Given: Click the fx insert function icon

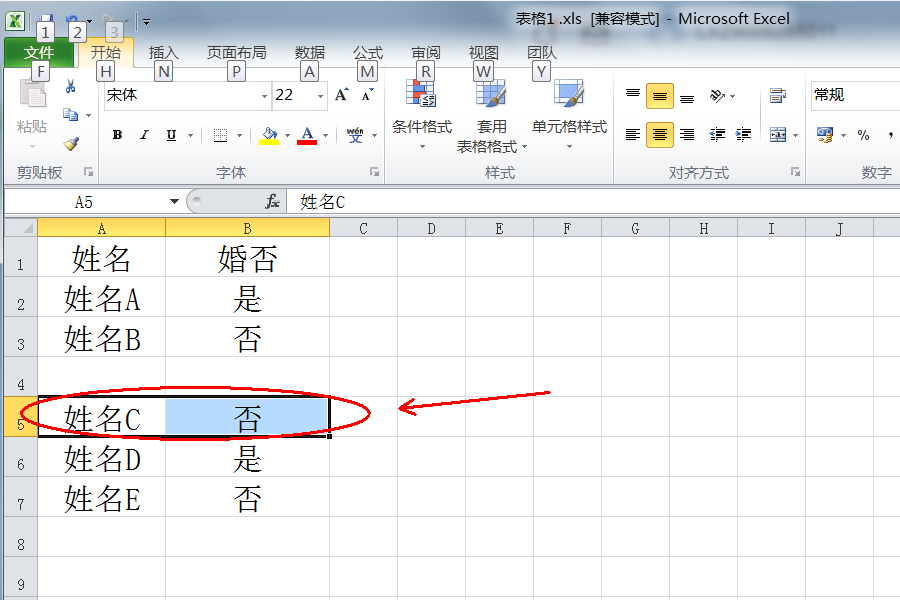Looking at the screenshot, I should 272,202.
